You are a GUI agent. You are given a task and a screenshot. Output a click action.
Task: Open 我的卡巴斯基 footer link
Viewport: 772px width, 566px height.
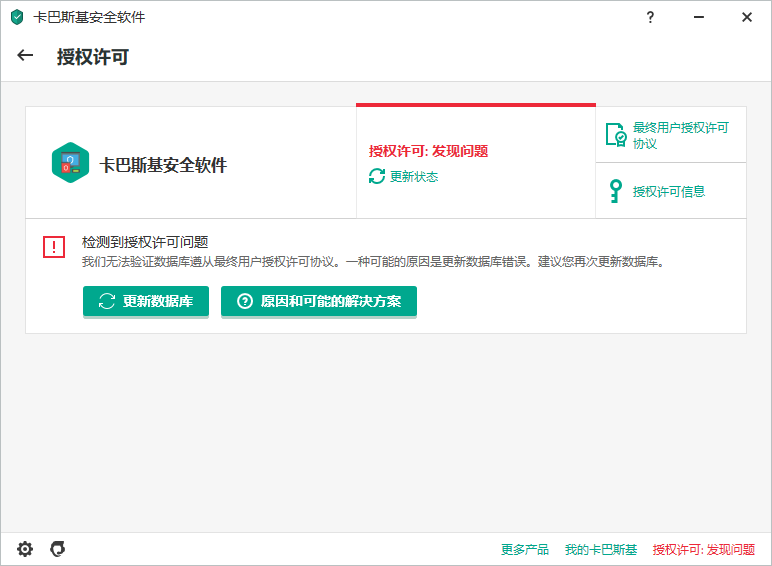pos(601,549)
